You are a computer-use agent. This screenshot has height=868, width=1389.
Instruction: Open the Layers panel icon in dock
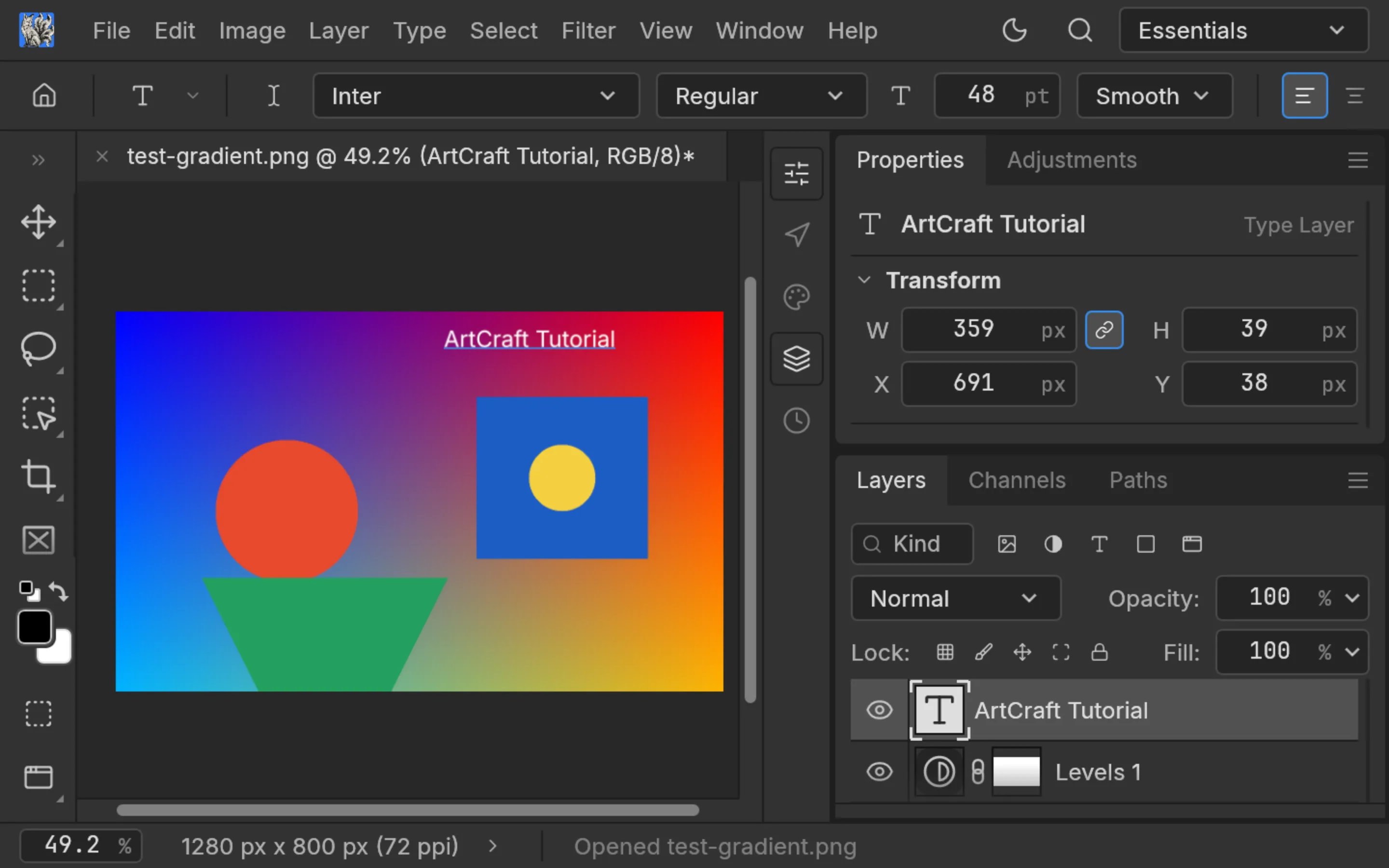(797, 359)
